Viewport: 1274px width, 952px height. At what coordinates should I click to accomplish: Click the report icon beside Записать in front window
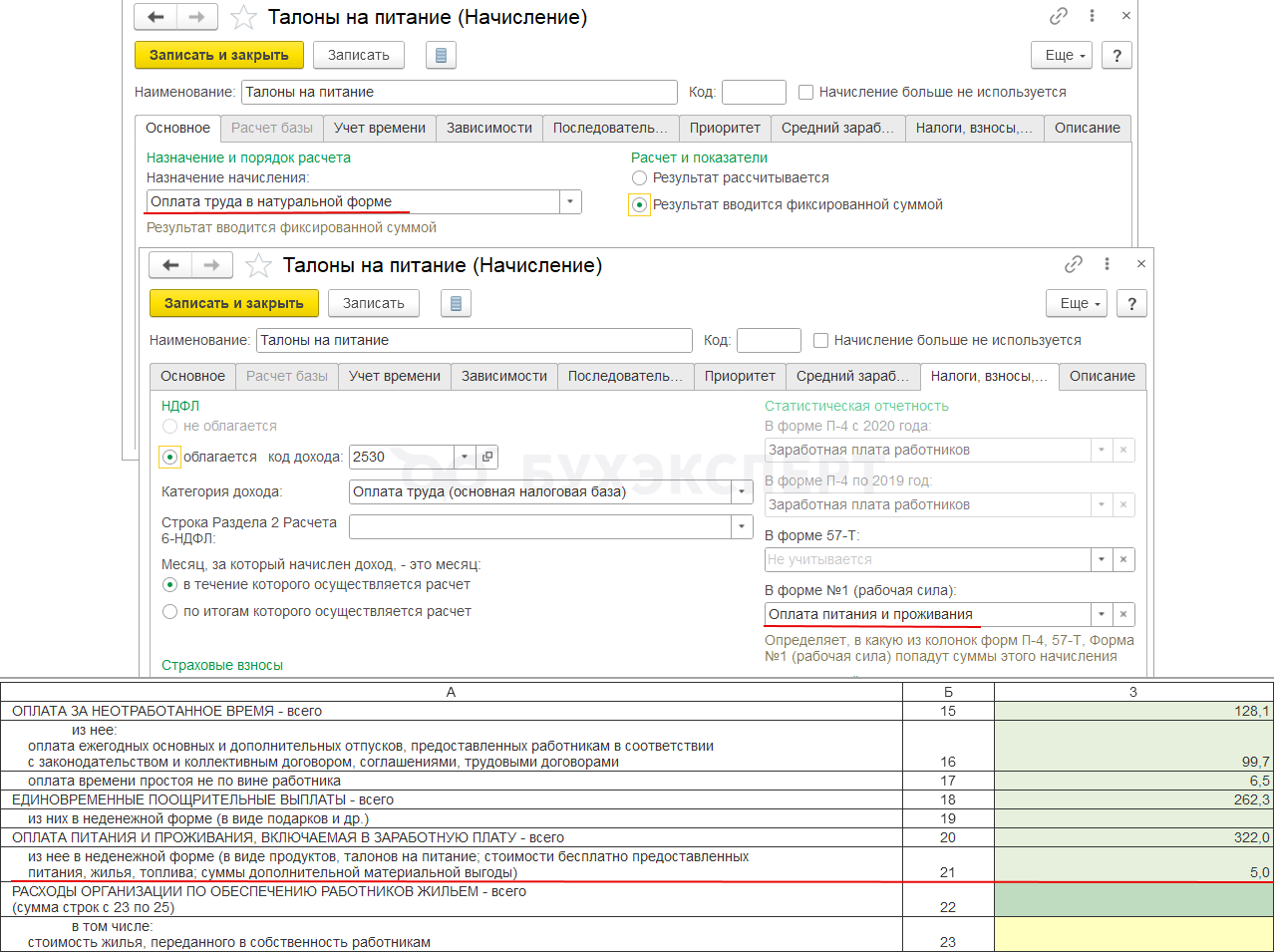tap(456, 303)
